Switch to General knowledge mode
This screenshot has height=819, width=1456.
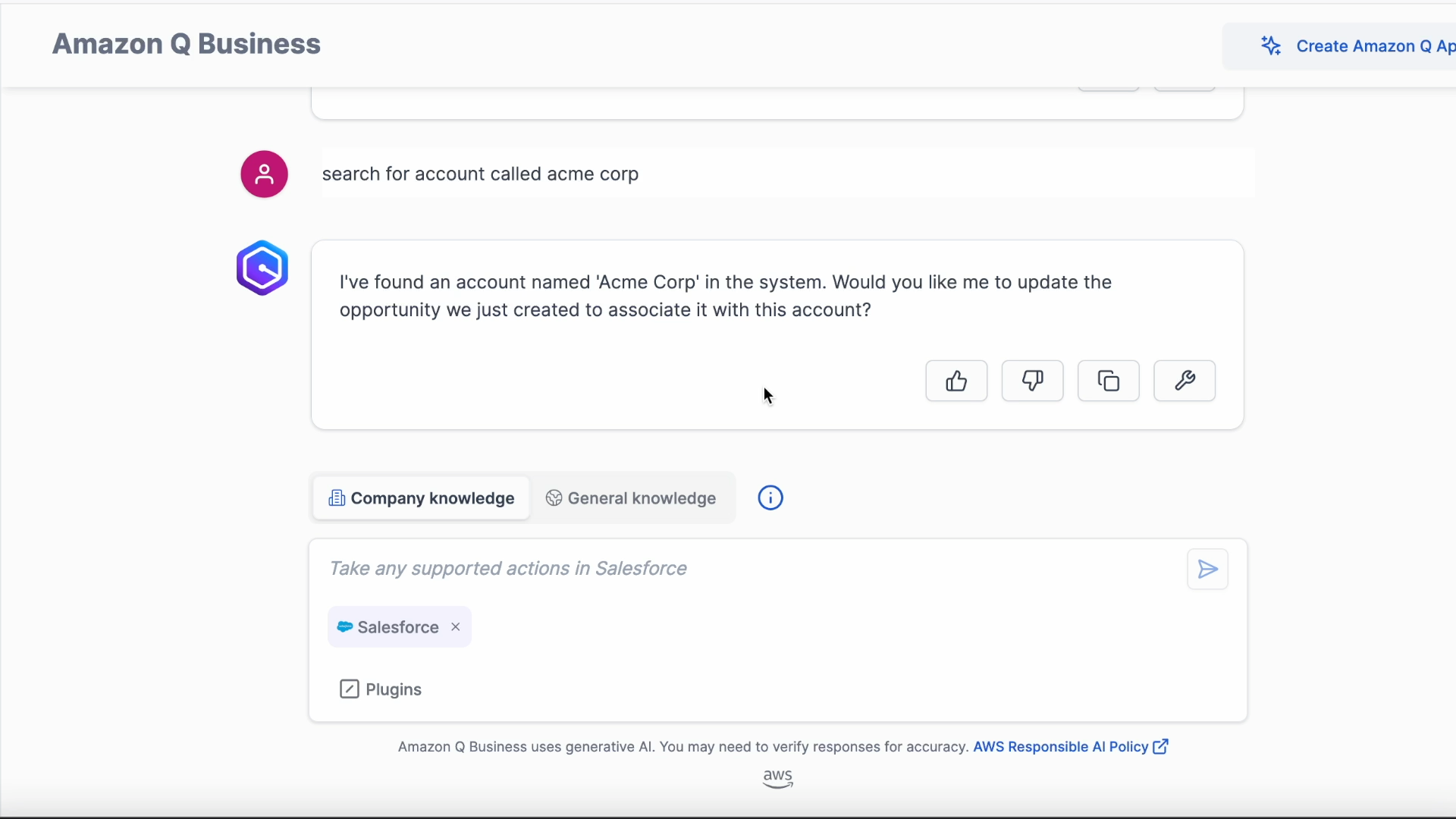coord(631,498)
